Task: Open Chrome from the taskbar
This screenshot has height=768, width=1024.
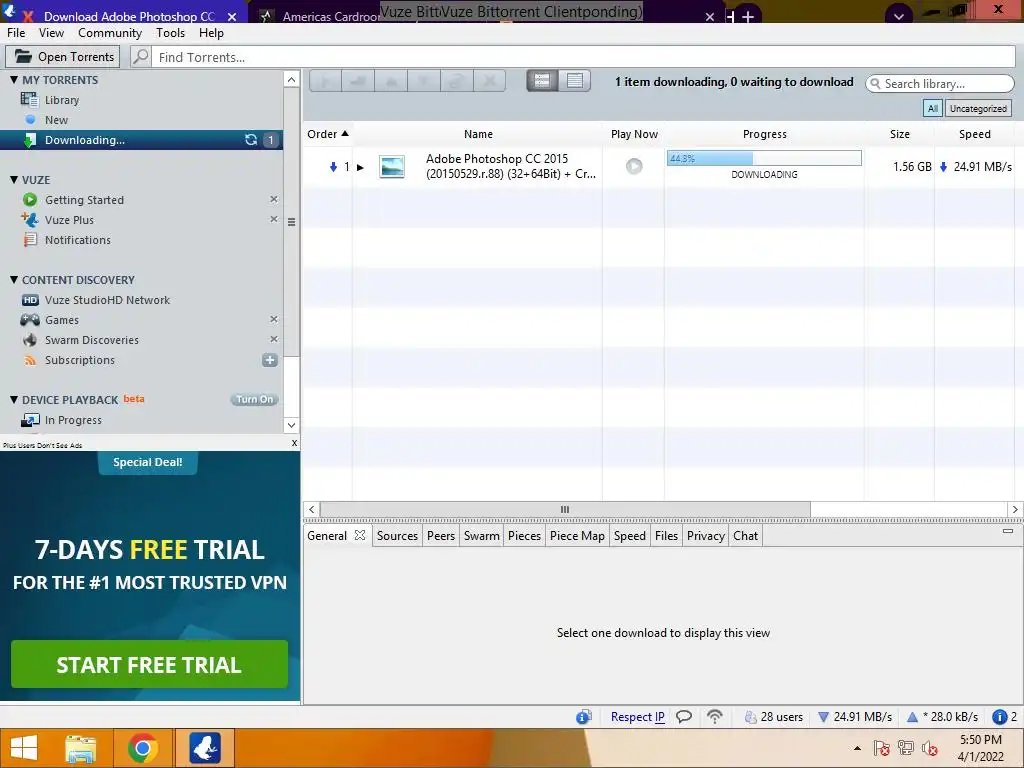Action: 142,748
